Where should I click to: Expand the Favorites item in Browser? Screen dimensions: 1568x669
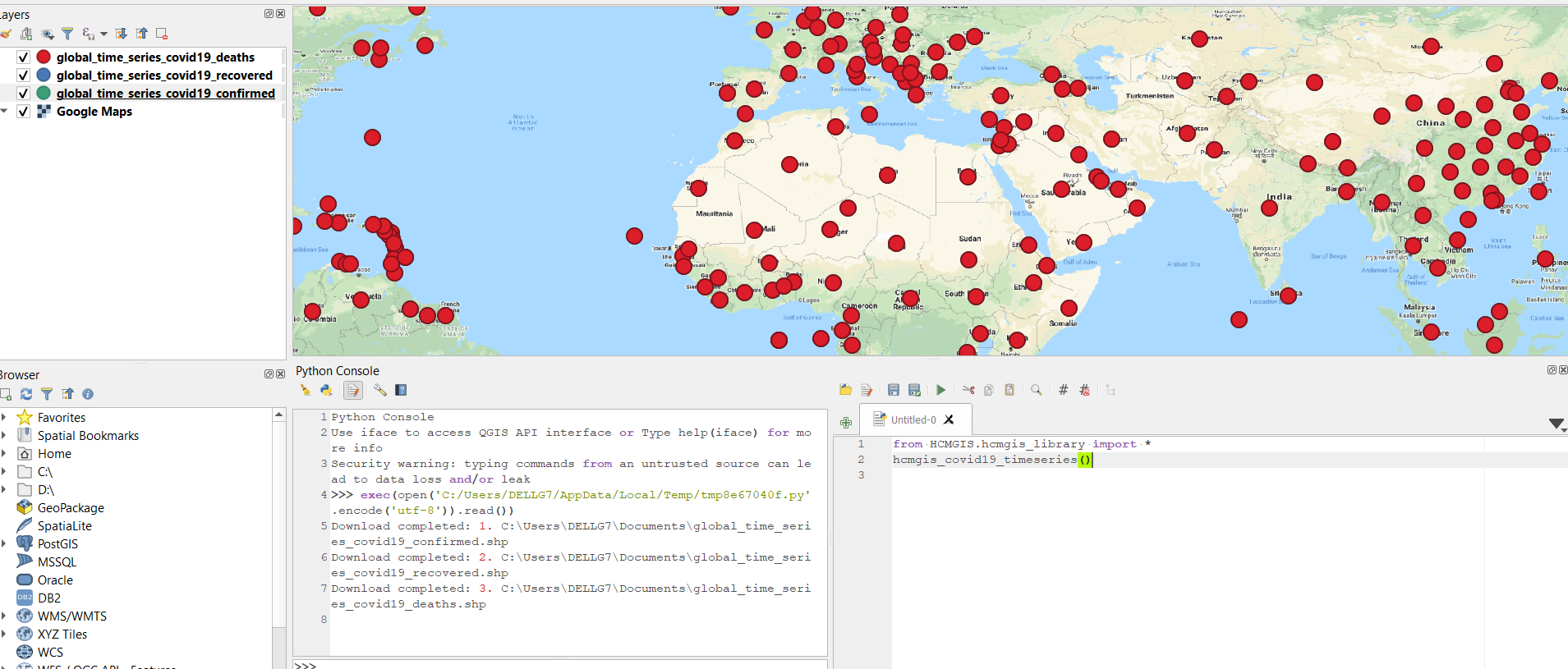click(x=4, y=418)
